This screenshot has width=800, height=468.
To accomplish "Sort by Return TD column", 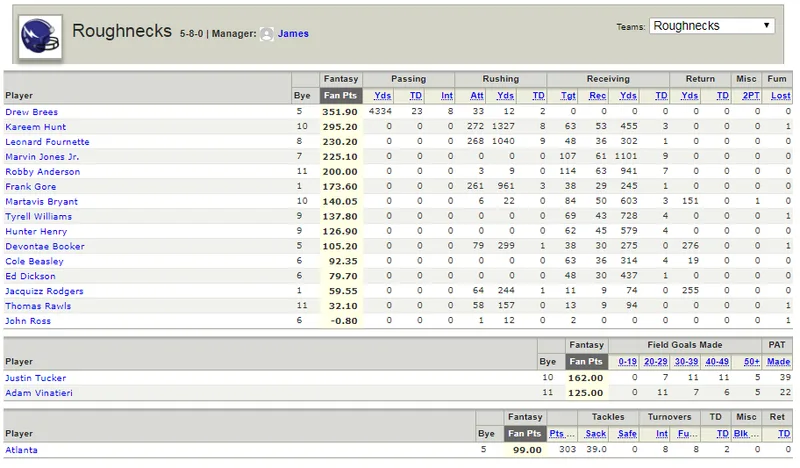I will pos(723,95).
